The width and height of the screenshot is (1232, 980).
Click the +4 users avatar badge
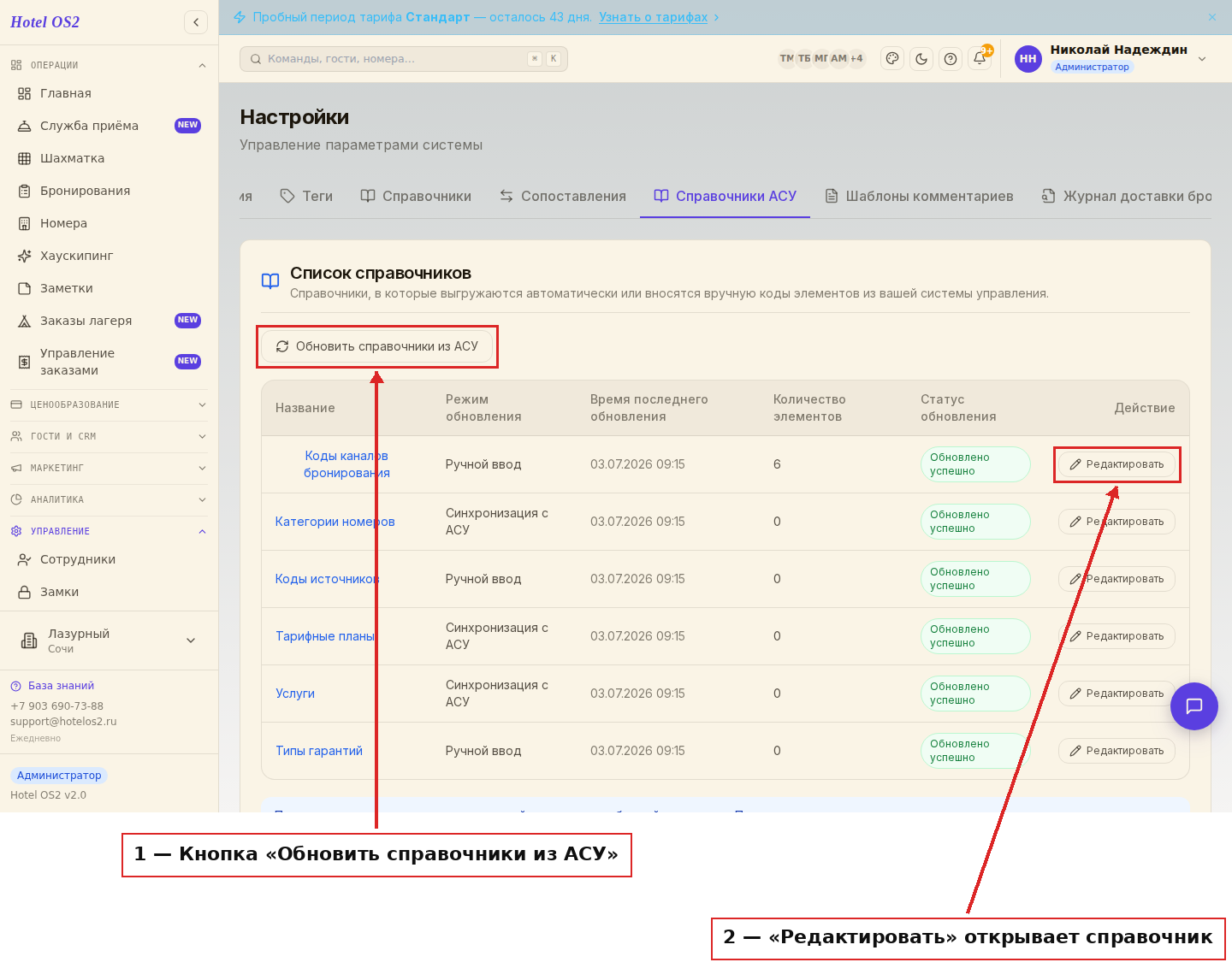pyautogui.click(x=856, y=58)
